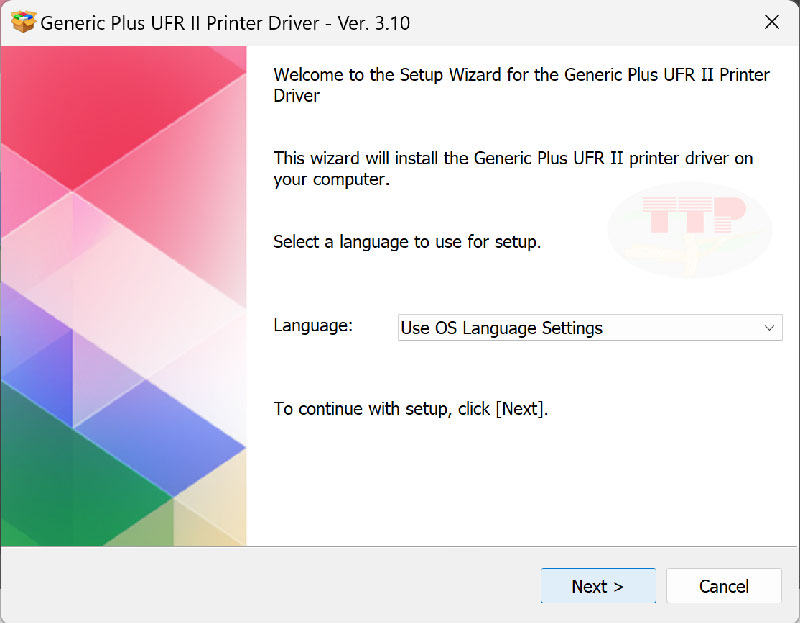Click the TTP watermark logo
Image resolution: width=800 pixels, height=623 pixels.
[x=690, y=228]
